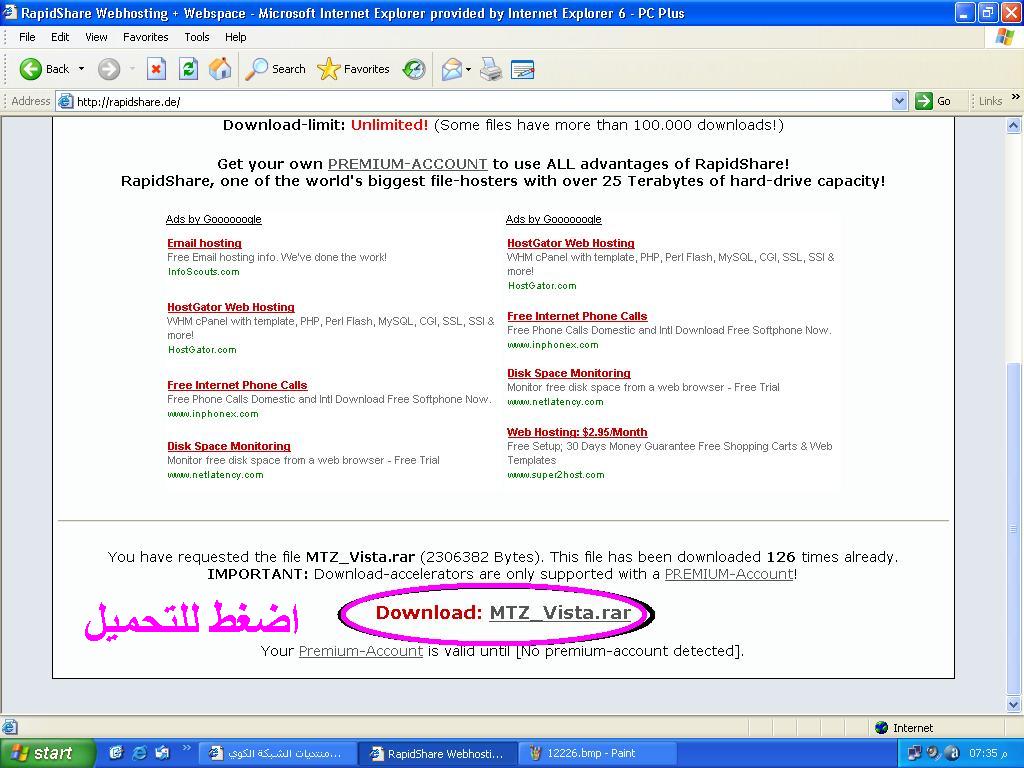Click the address bar URL field

pyautogui.click(x=482, y=101)
